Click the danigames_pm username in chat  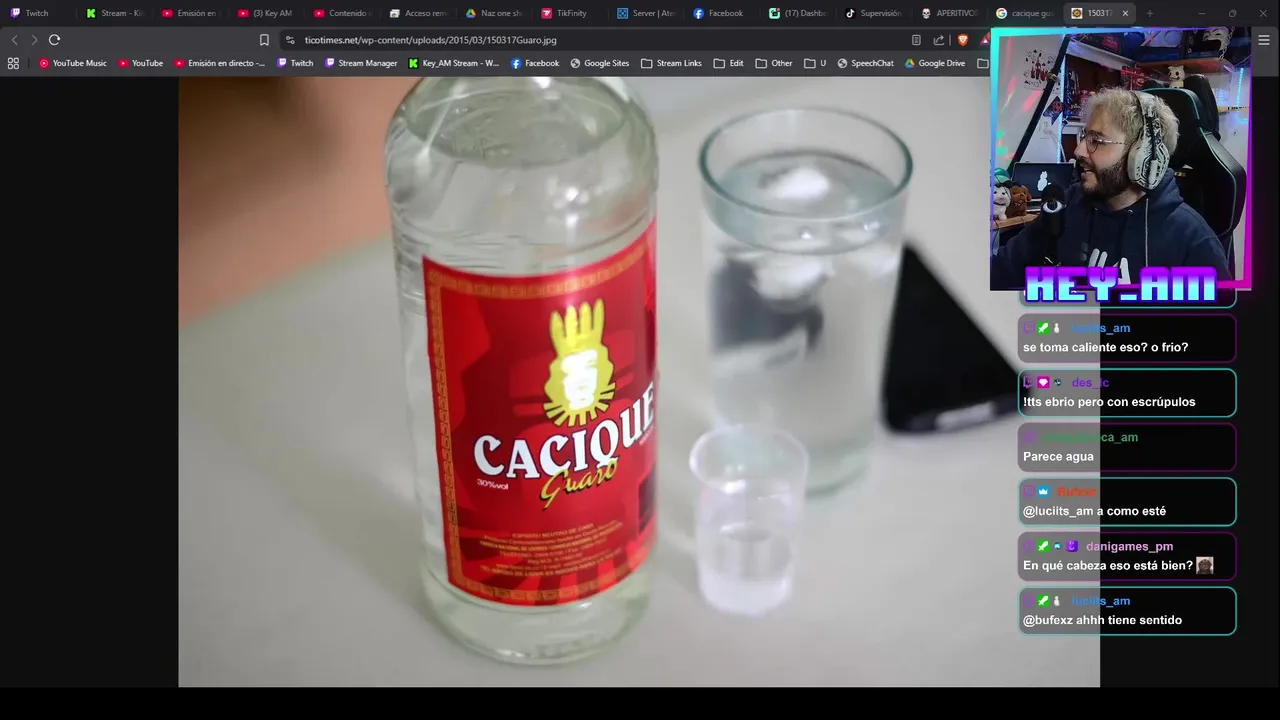(1129, 546)
